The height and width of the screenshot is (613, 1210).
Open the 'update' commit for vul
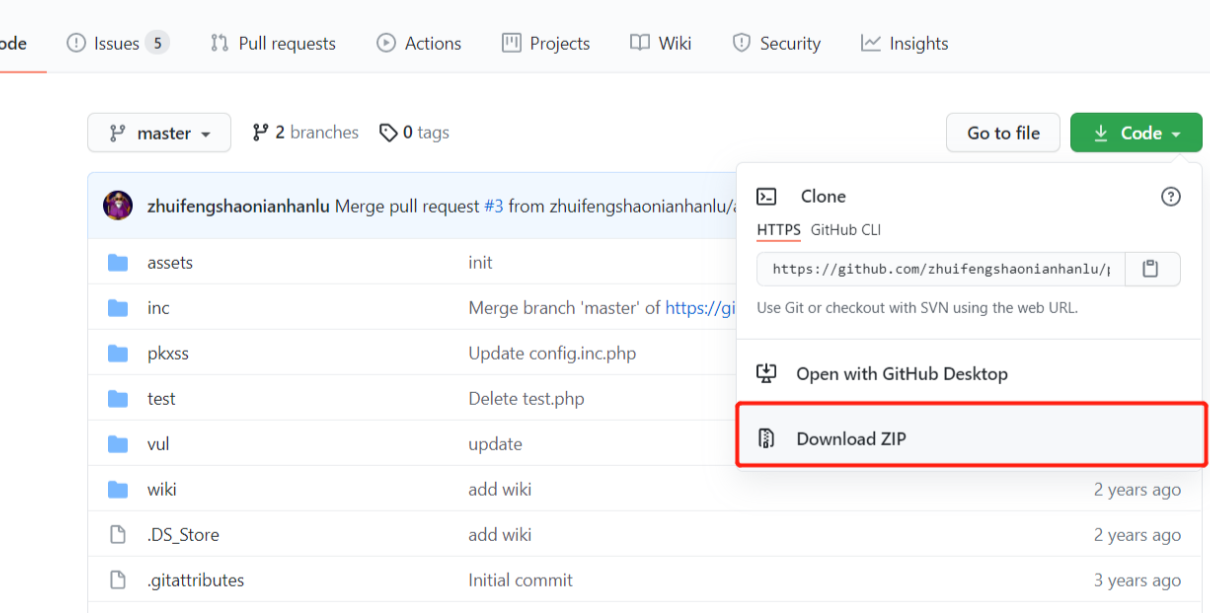(495, 444)
